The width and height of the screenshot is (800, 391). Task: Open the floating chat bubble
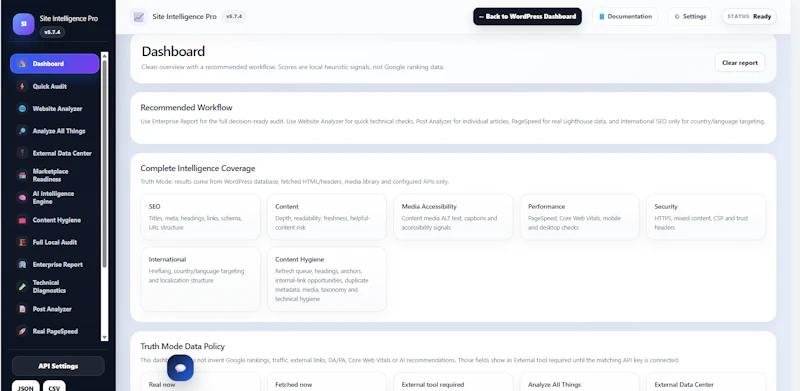click(x=180, y=368)
